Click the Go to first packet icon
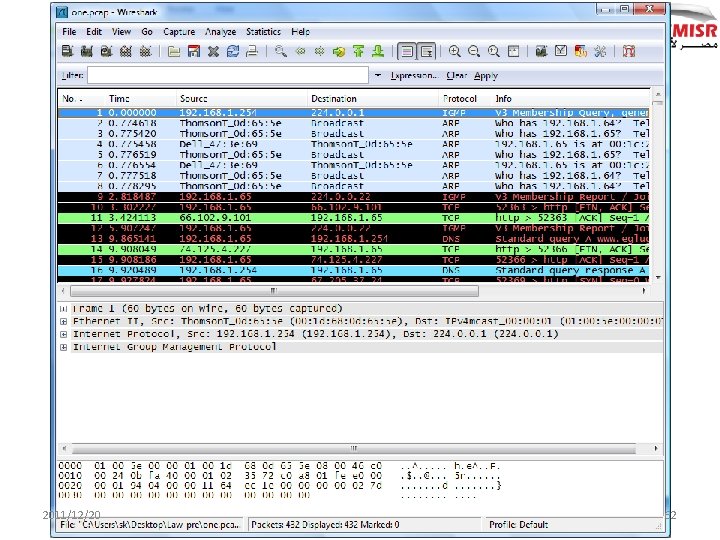The height and width of the screenshot is (540, 720). tap(357, 51)
